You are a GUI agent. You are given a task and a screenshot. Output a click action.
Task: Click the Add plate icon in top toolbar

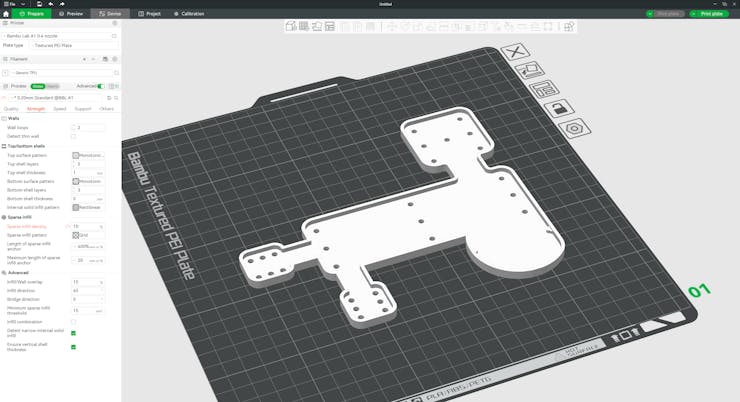pos(304,26)
